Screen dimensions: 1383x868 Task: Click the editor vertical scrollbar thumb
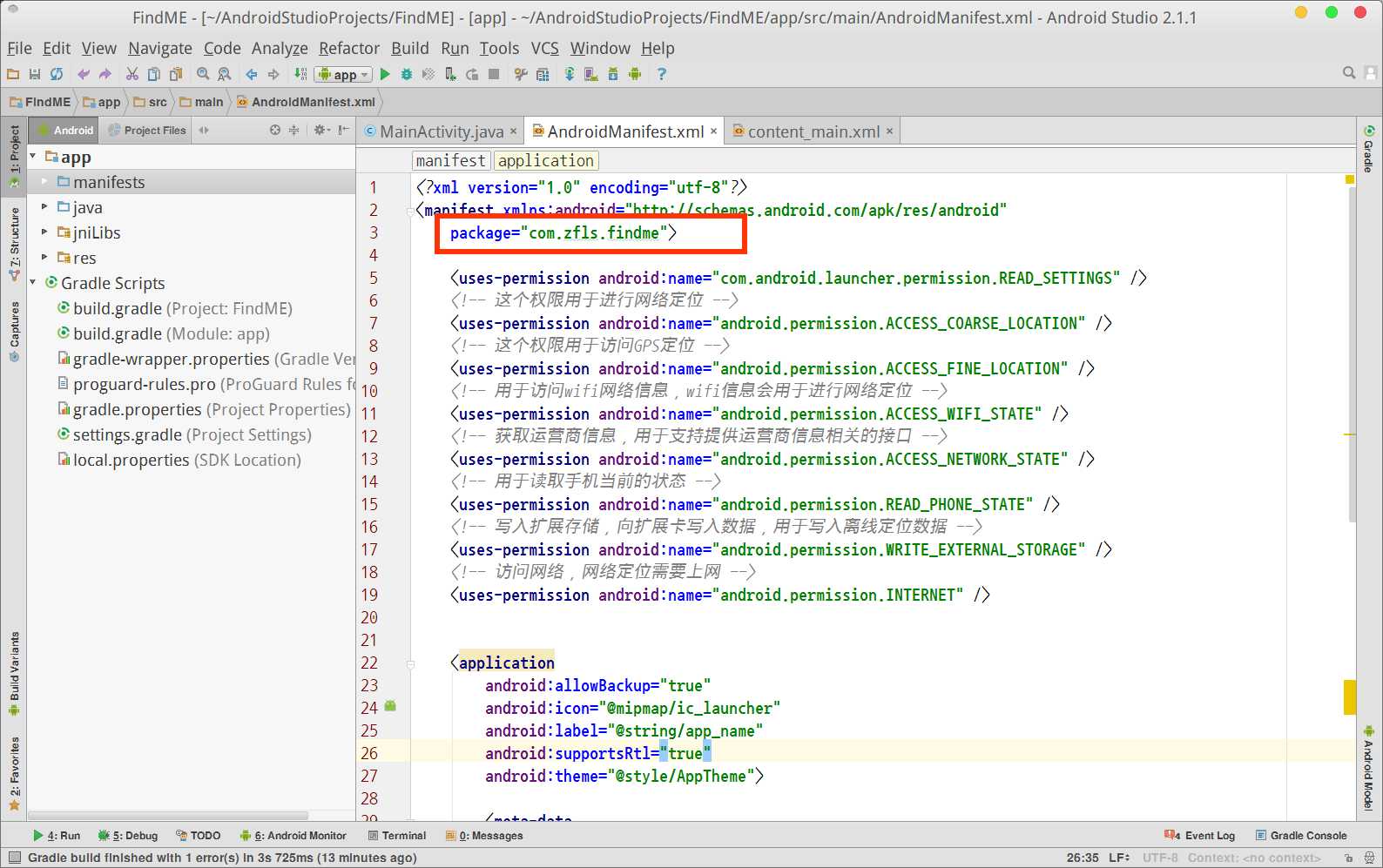point(1352,354)
